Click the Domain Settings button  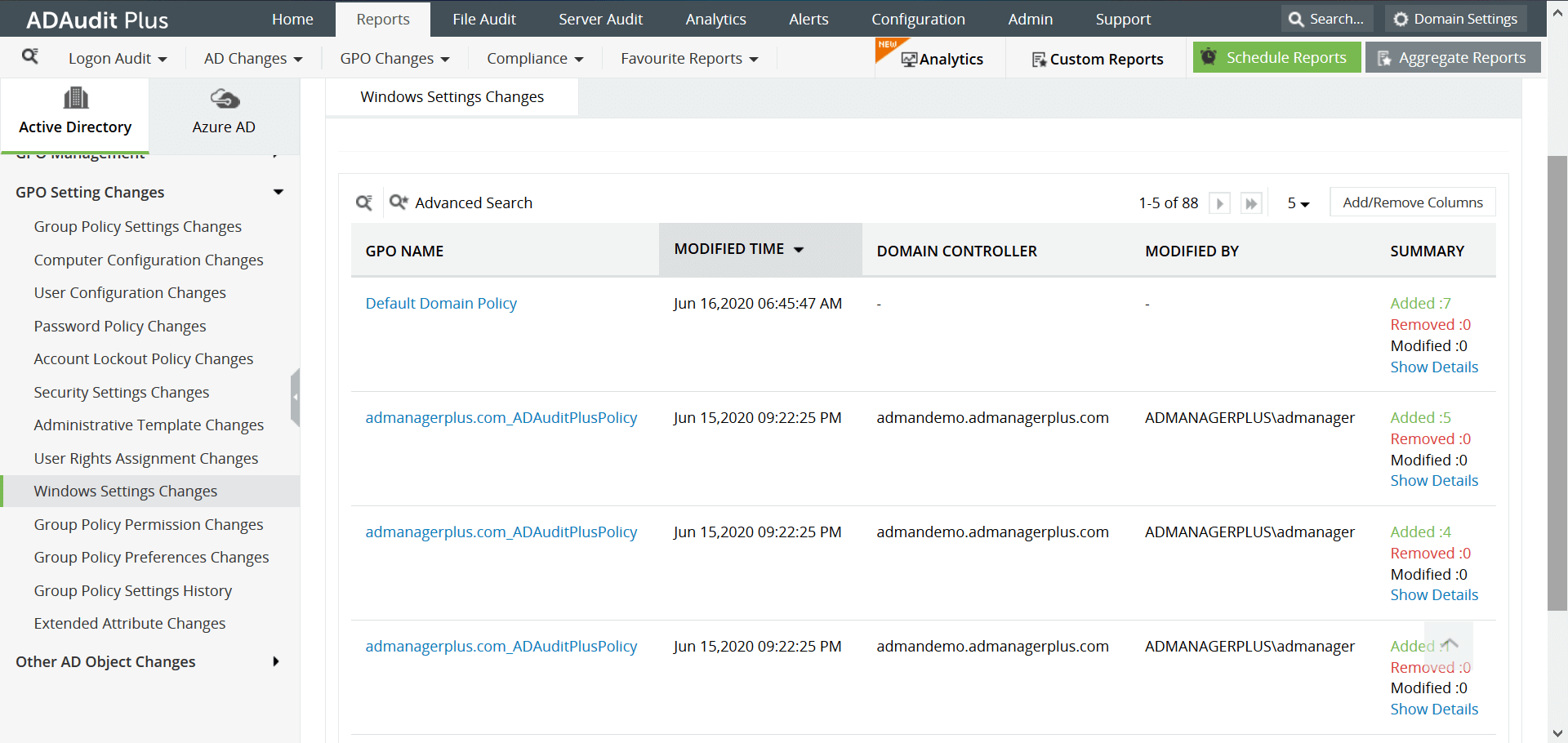pos(1455,19)
